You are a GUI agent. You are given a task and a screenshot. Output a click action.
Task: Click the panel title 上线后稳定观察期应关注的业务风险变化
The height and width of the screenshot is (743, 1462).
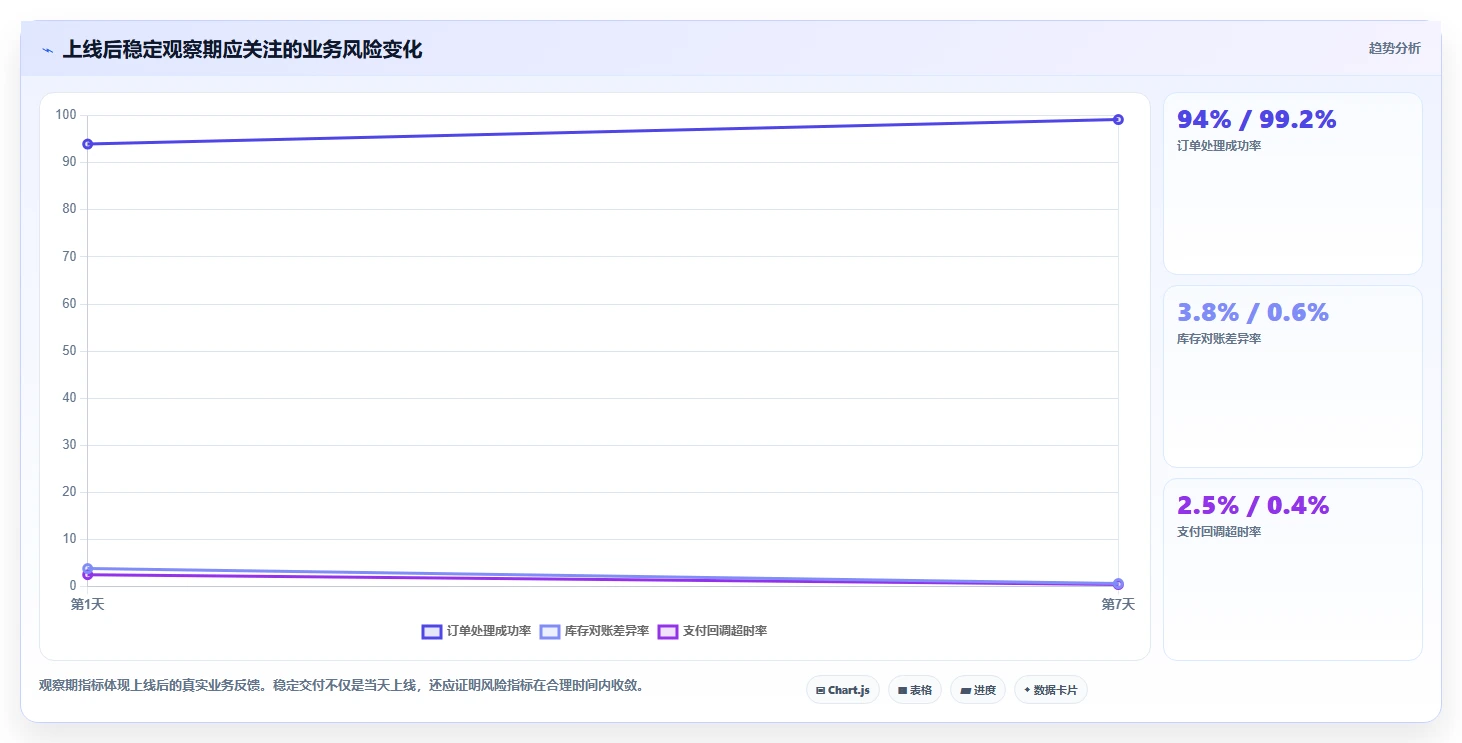click(x=242, y=50)
